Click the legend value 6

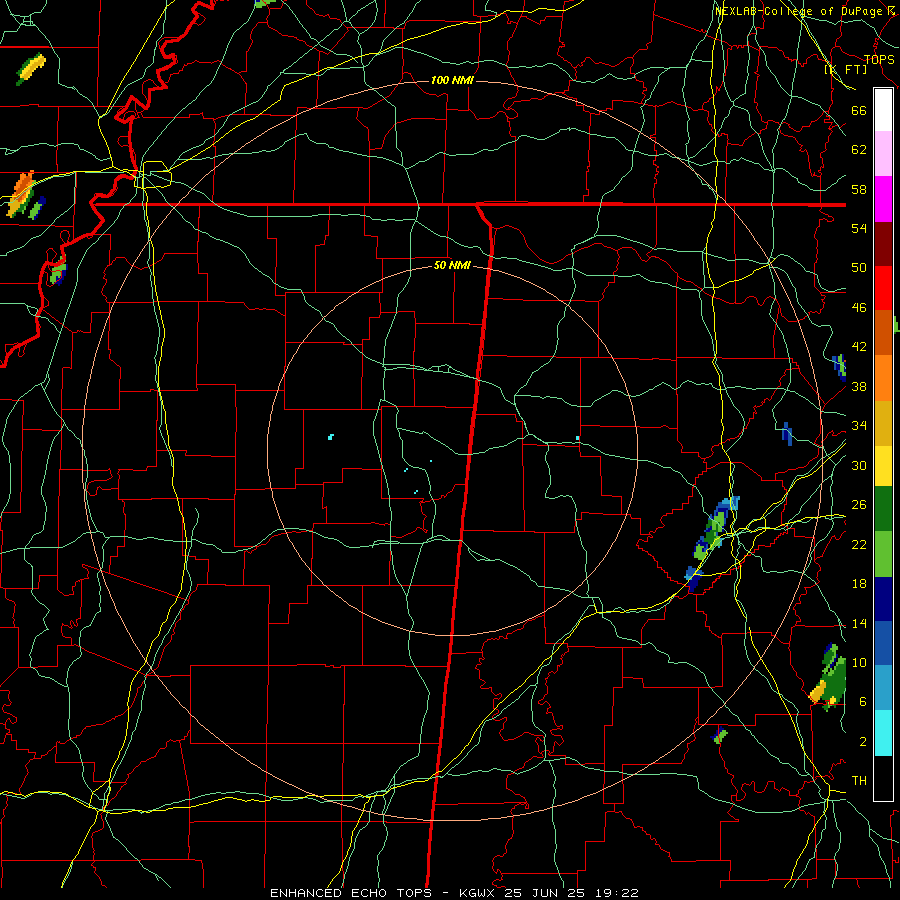pos(863,702)
